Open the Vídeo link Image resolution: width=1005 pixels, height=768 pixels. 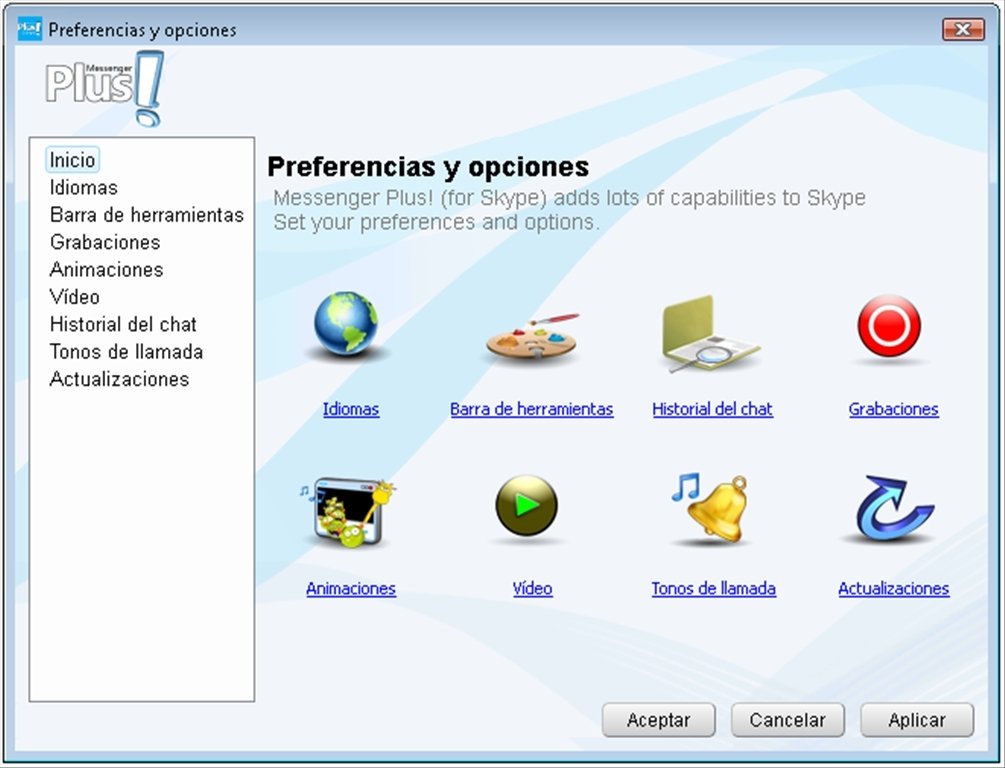pos(532,589)
